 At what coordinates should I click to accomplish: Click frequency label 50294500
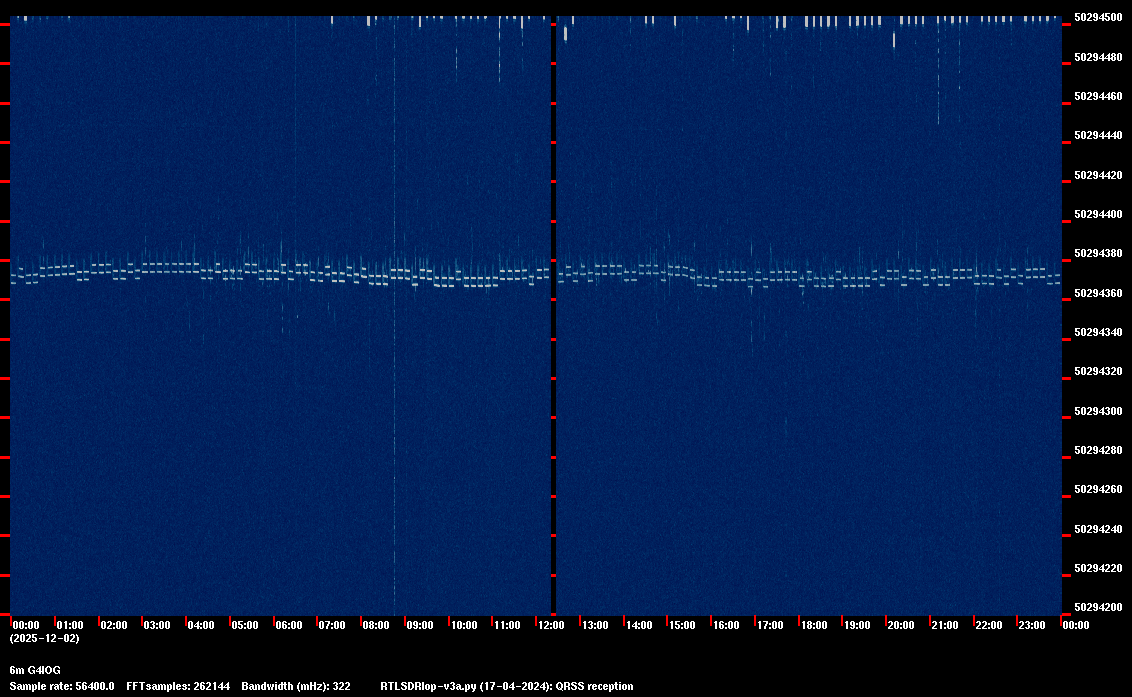pos(1099,17)
